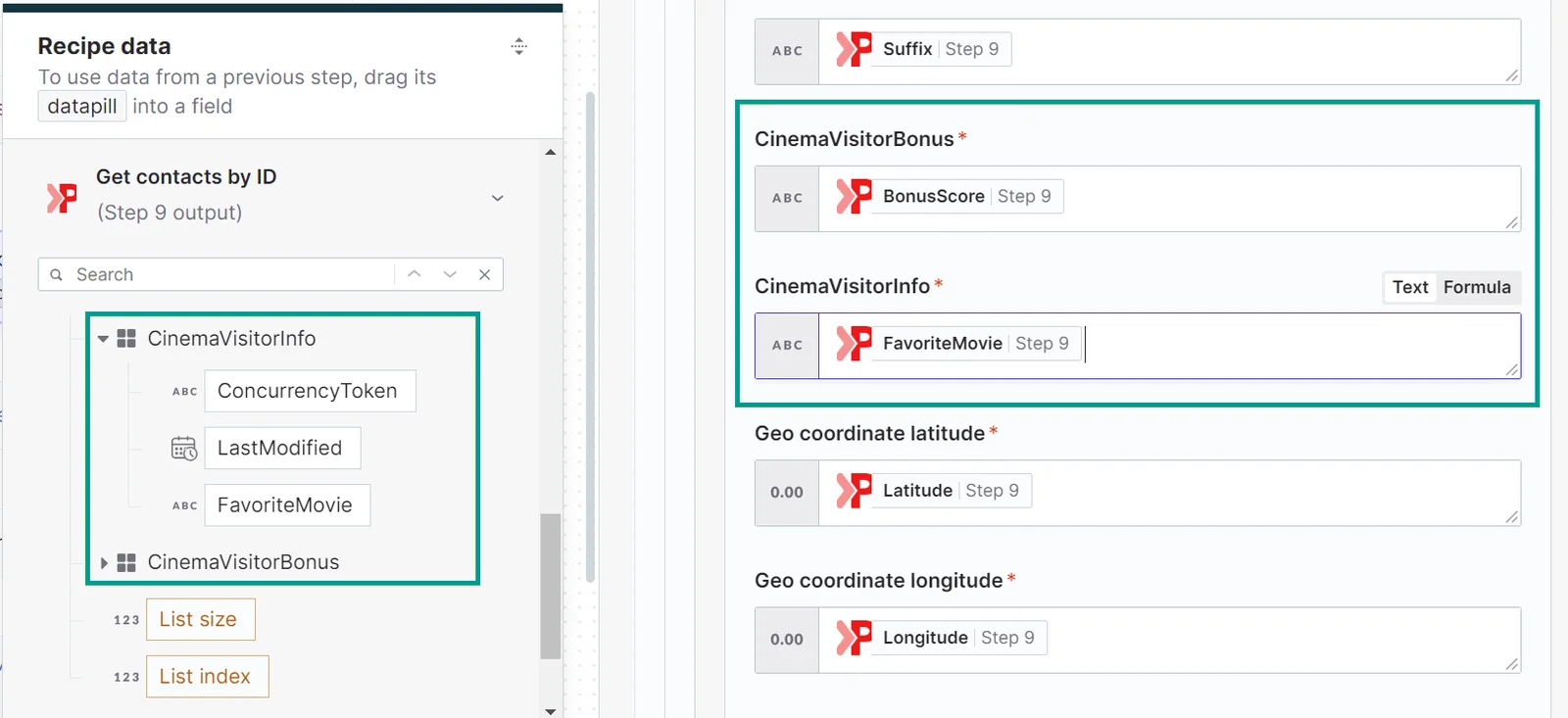
Task: Collapse the Get contacts by ID step output
Action: coord(498,198)
